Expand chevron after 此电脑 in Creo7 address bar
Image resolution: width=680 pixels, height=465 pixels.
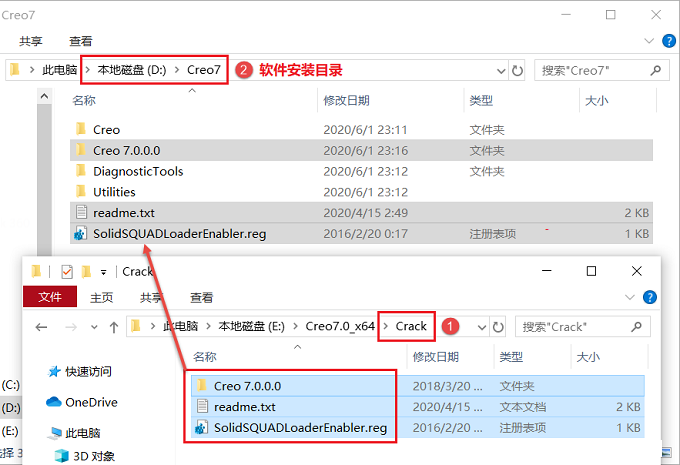pos(87,70)
